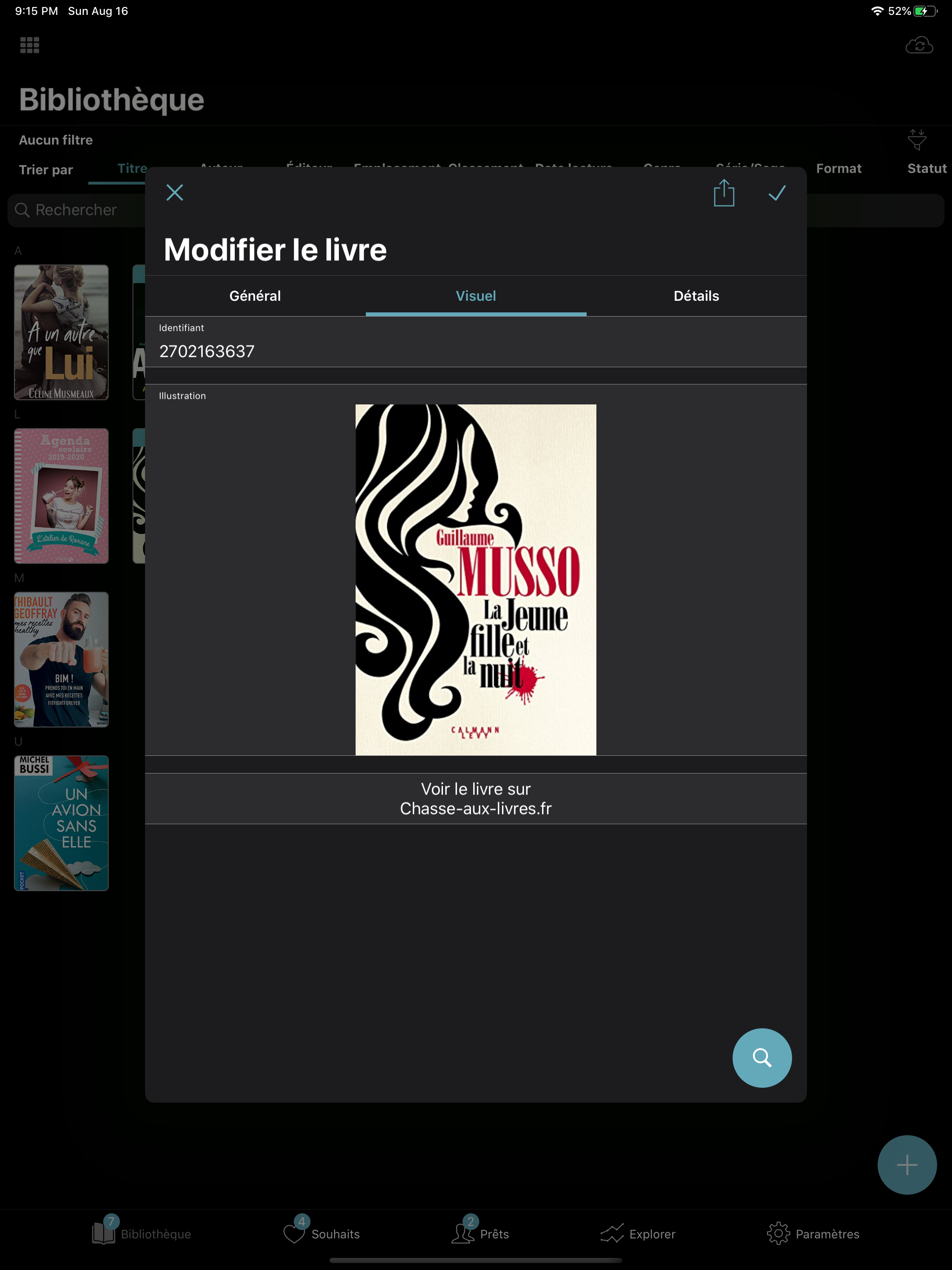Tap the Musso book cover illustration
This screenshot has width=952, height=1270.
click(476, 579)
